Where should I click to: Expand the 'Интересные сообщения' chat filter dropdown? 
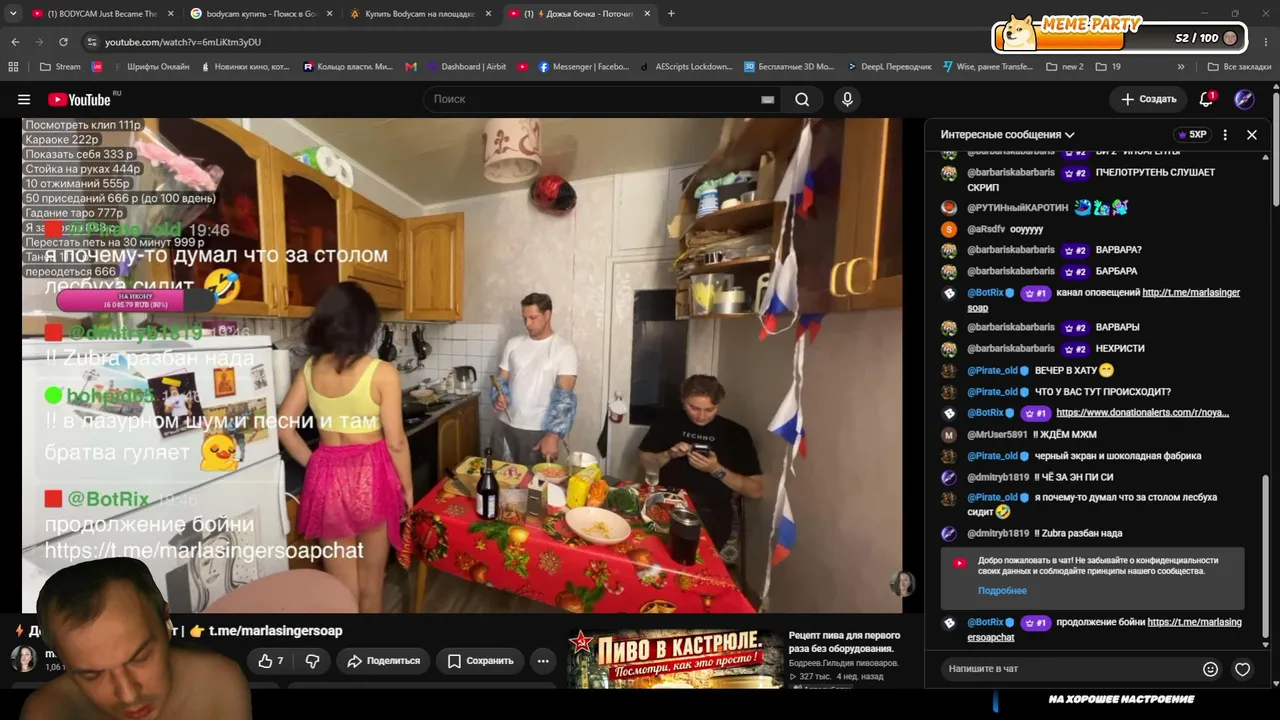[1008, 134]
